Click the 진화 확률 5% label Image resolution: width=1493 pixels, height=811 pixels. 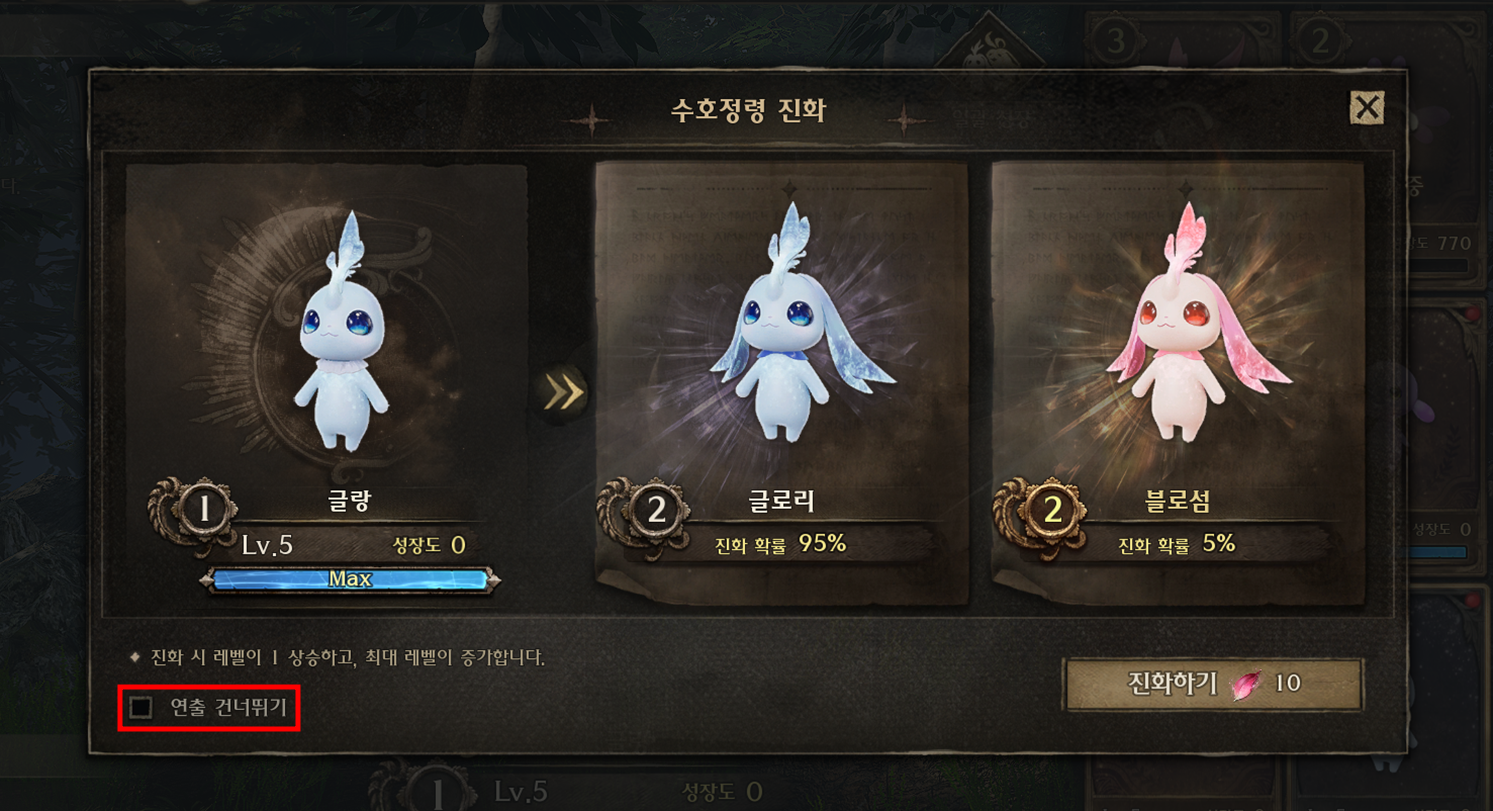(1177, 544)
